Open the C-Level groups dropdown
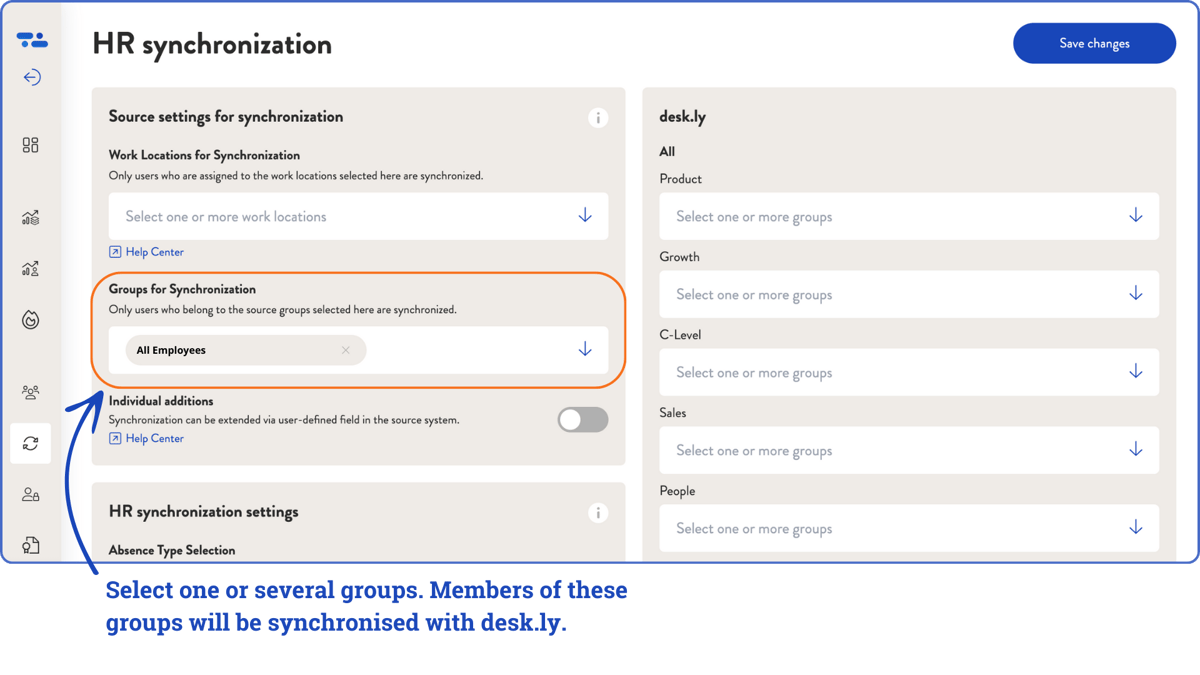Viewport: 1200px width, 675px height. 1135,372
